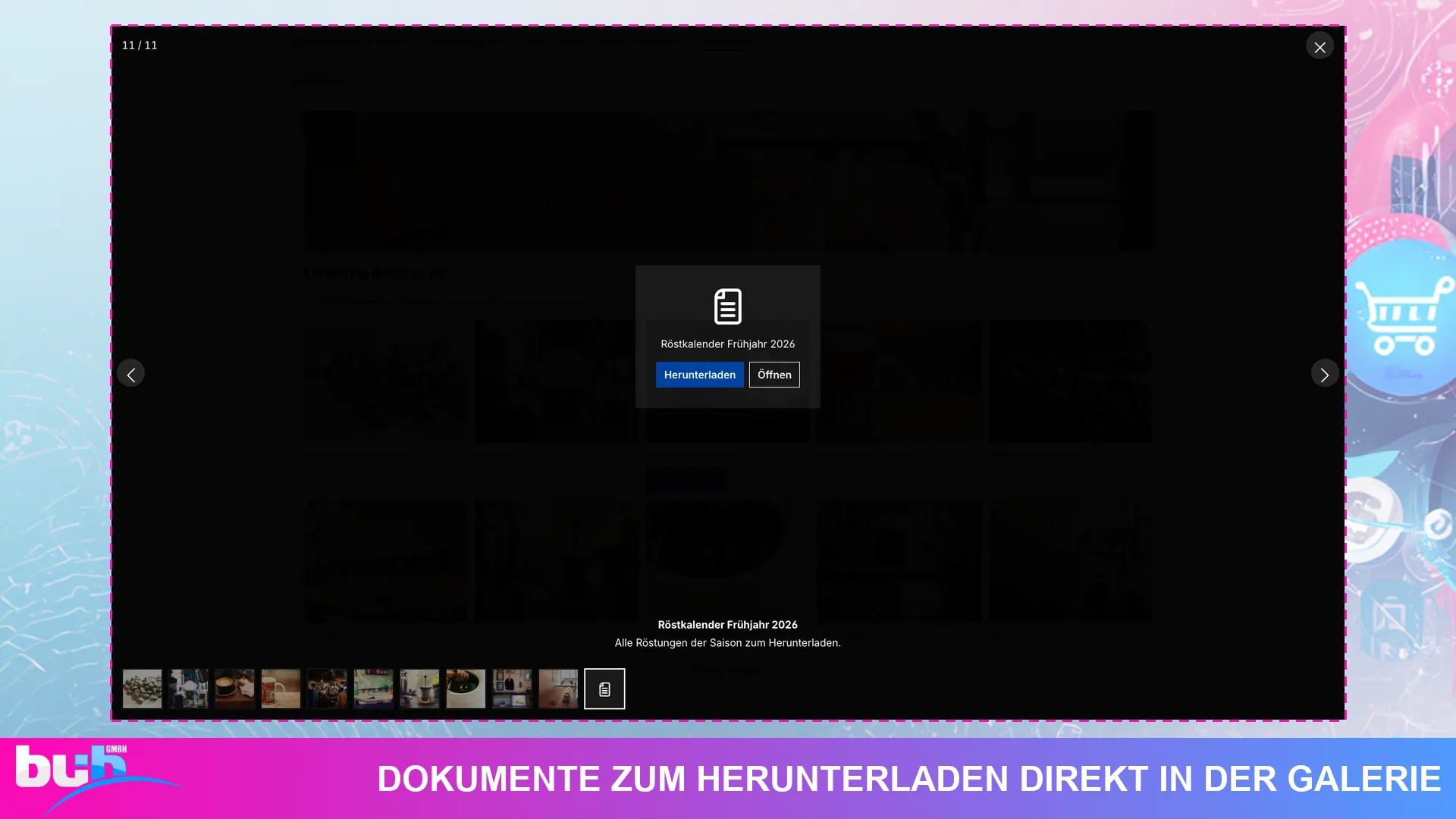Click the '11 / 11' slide counter

[x=140, y=45]
